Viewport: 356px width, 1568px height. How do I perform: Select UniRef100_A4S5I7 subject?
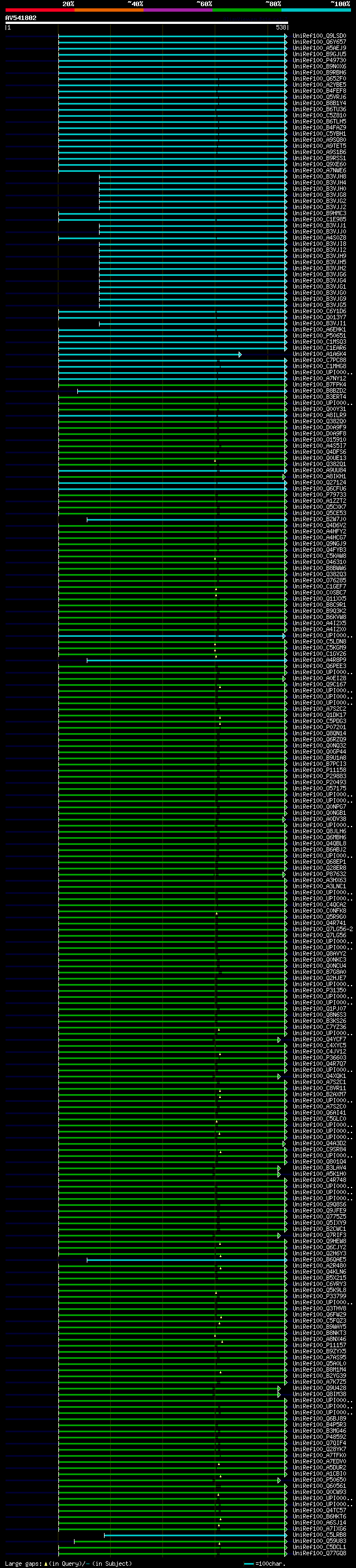click(319, 446)
